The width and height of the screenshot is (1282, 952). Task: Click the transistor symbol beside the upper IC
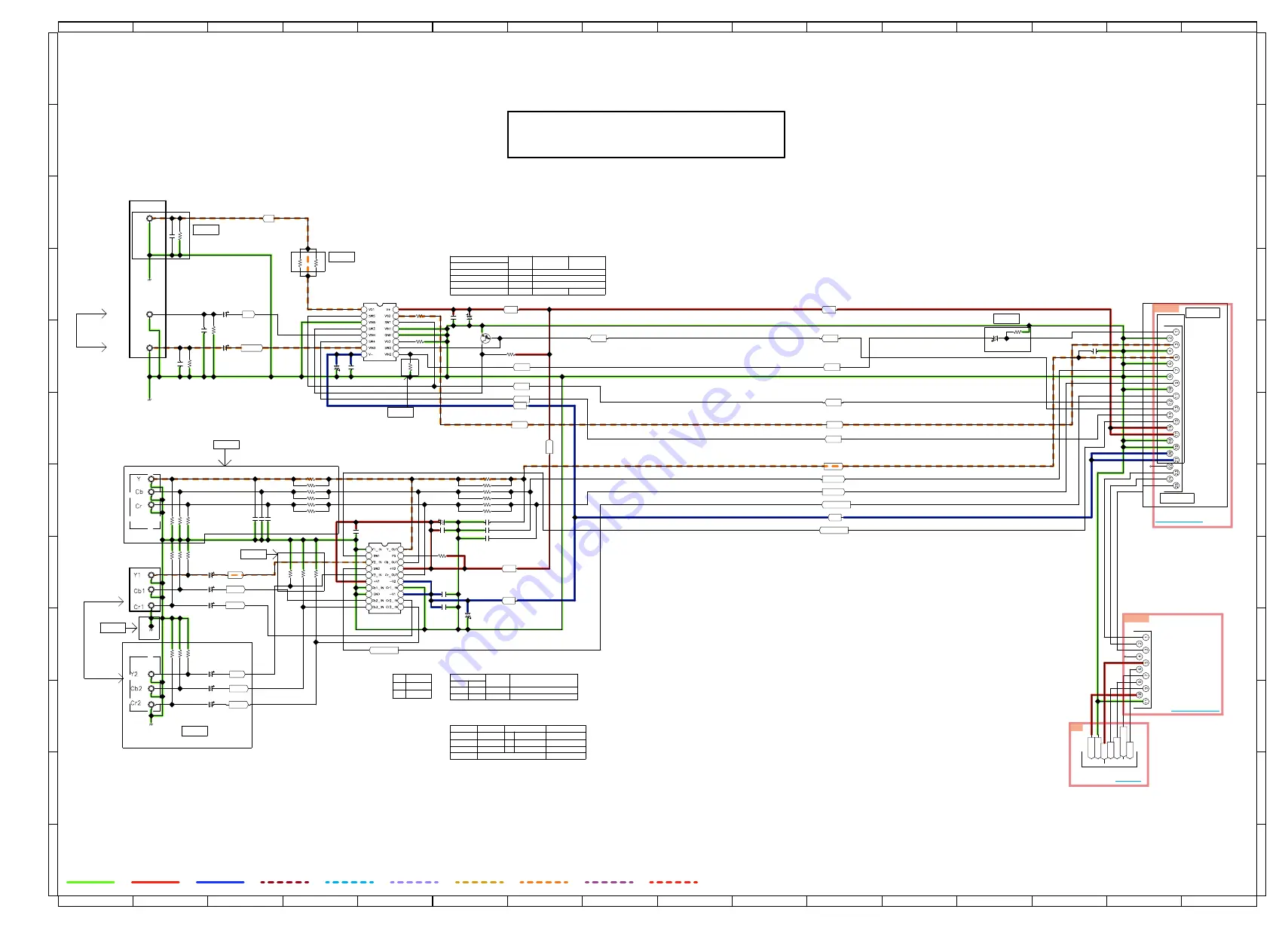pyautogui.click(x=486, y=338)
